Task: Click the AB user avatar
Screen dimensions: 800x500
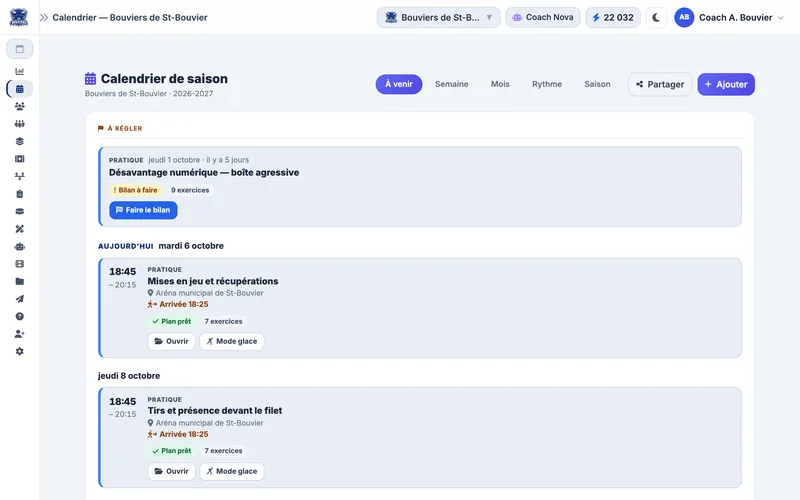Action: pos(684,17)
